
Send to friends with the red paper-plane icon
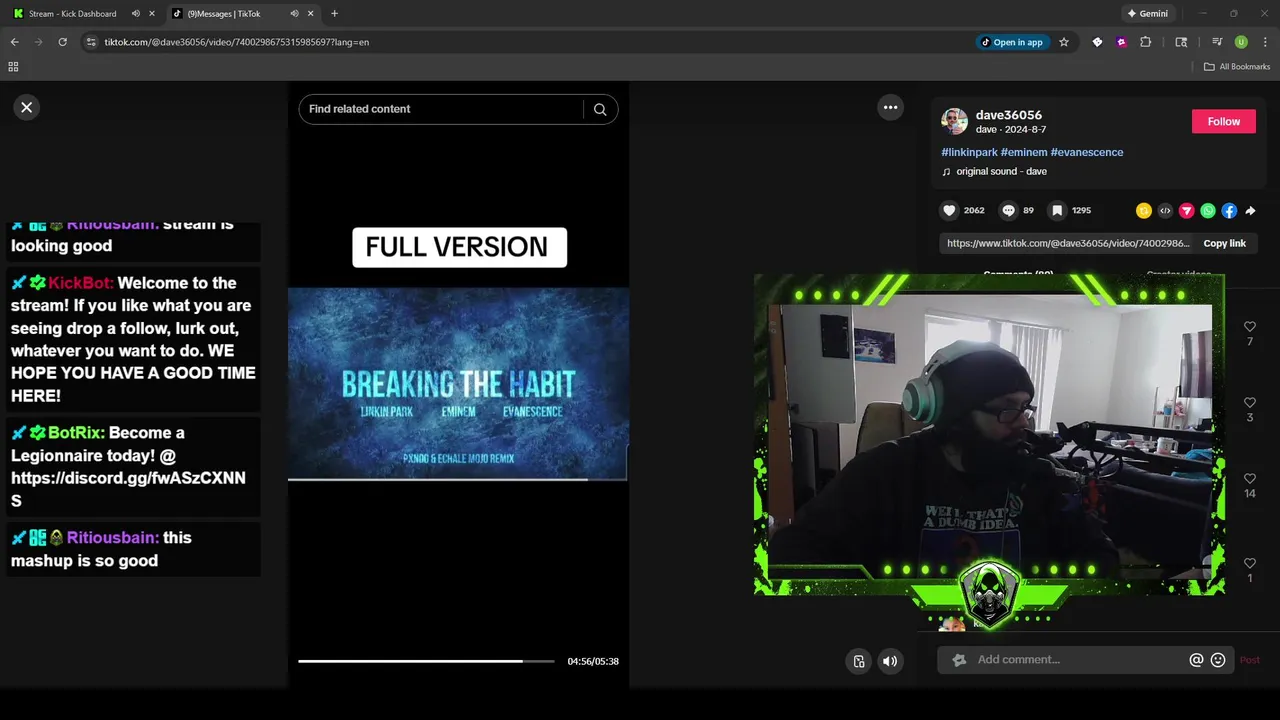coord(1186,210)
